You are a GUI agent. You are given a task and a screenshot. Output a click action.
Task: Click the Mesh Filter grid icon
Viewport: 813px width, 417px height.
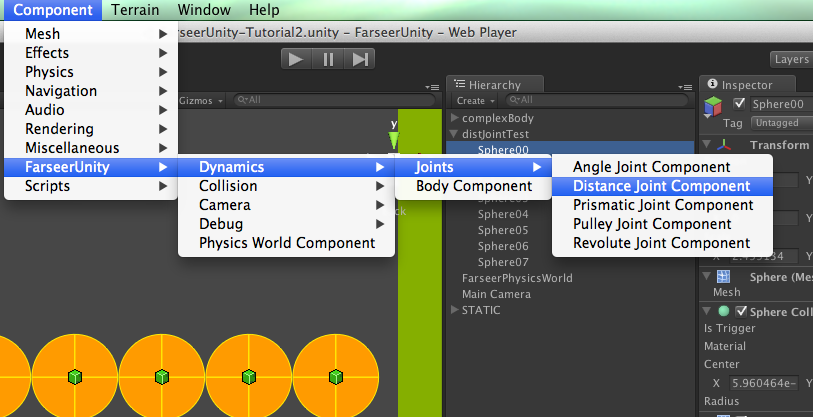723,276
